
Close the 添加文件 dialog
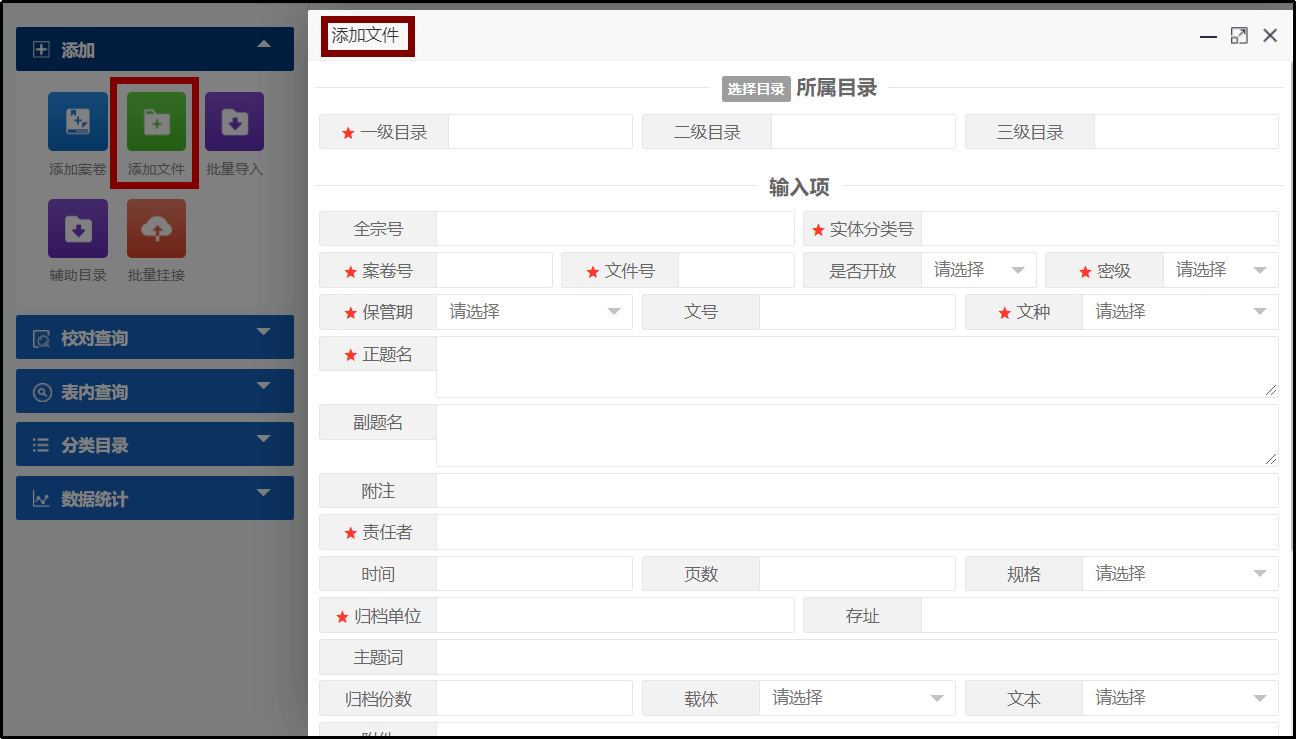[1270, 36]
